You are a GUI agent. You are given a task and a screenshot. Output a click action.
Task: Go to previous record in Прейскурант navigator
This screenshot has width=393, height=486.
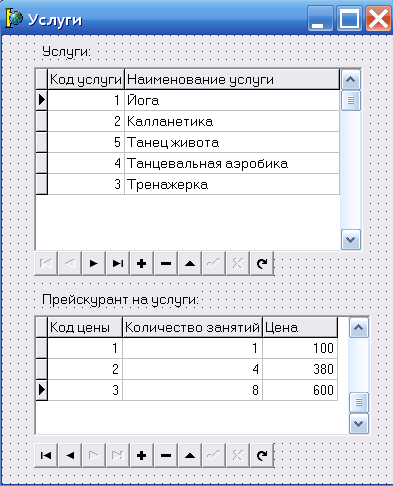click(x=70, y=455)
